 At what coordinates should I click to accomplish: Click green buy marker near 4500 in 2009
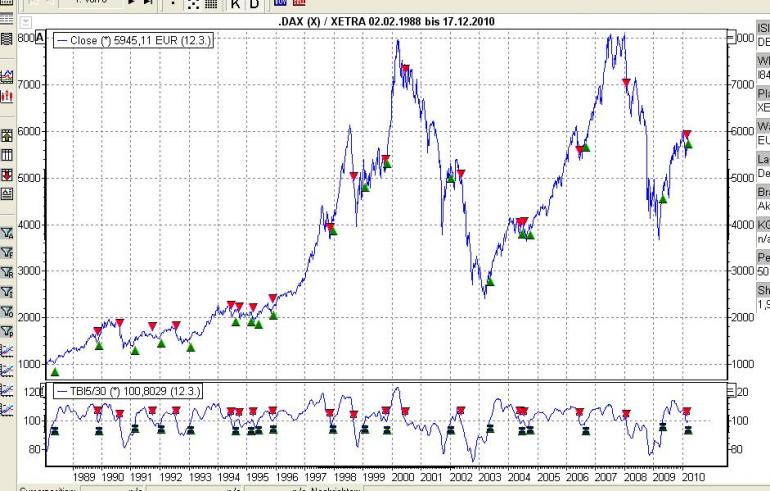(663, 199)
